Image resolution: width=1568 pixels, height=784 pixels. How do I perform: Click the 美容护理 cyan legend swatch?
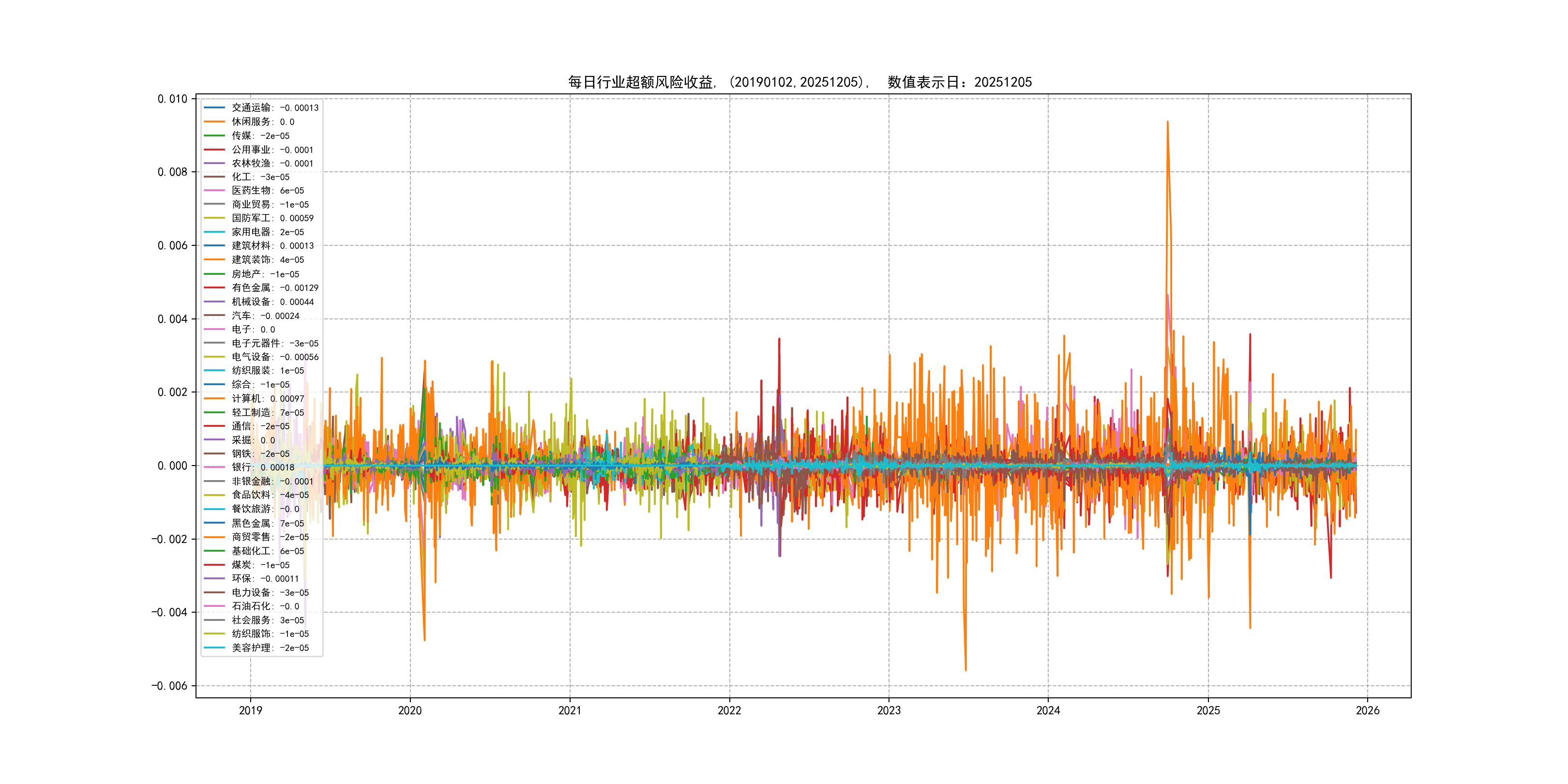pos(214,648)
